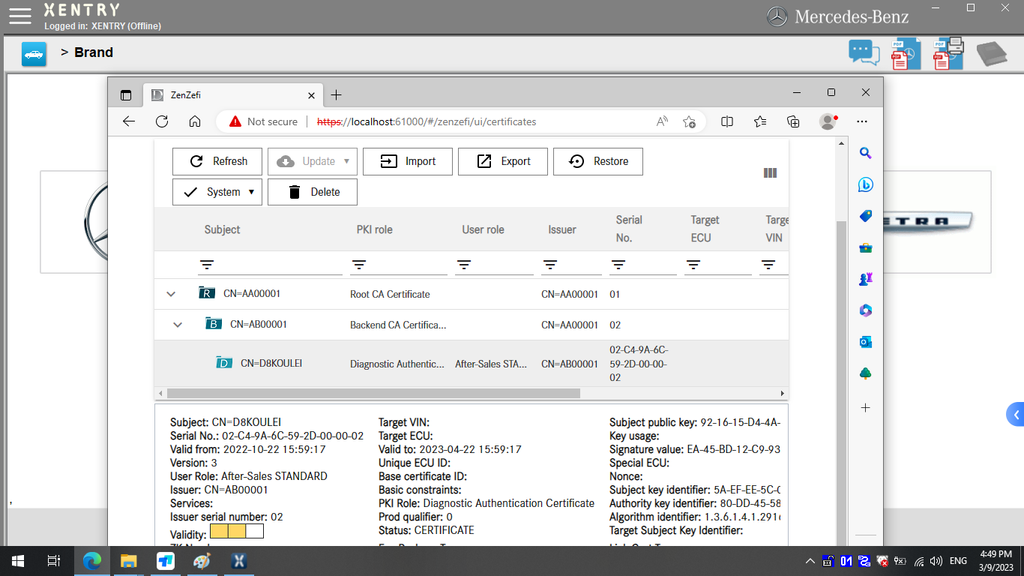Image resolution: width=1024 pixels, height=576 pixels.
Task: Click the Delete button
Action: click(x=313, y=192)
